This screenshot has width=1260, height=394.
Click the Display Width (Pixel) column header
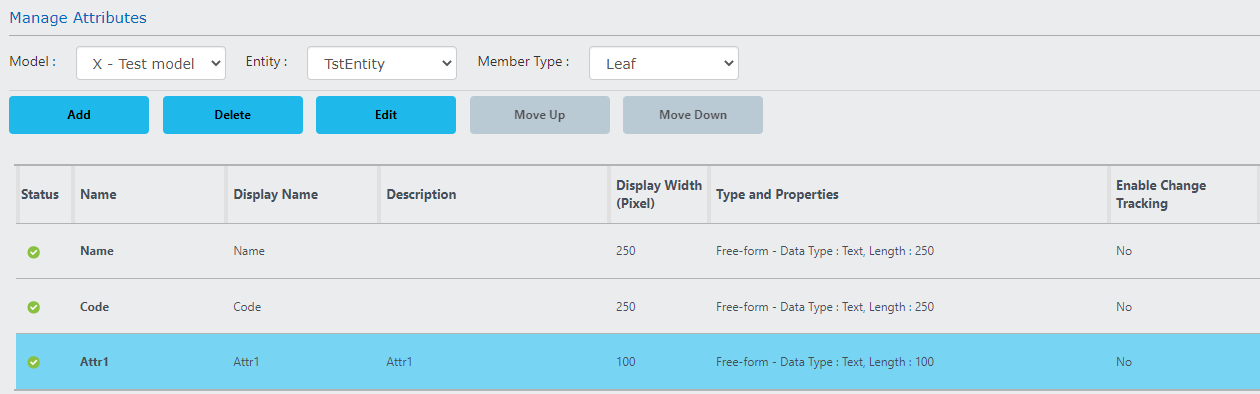coord(660,195)
